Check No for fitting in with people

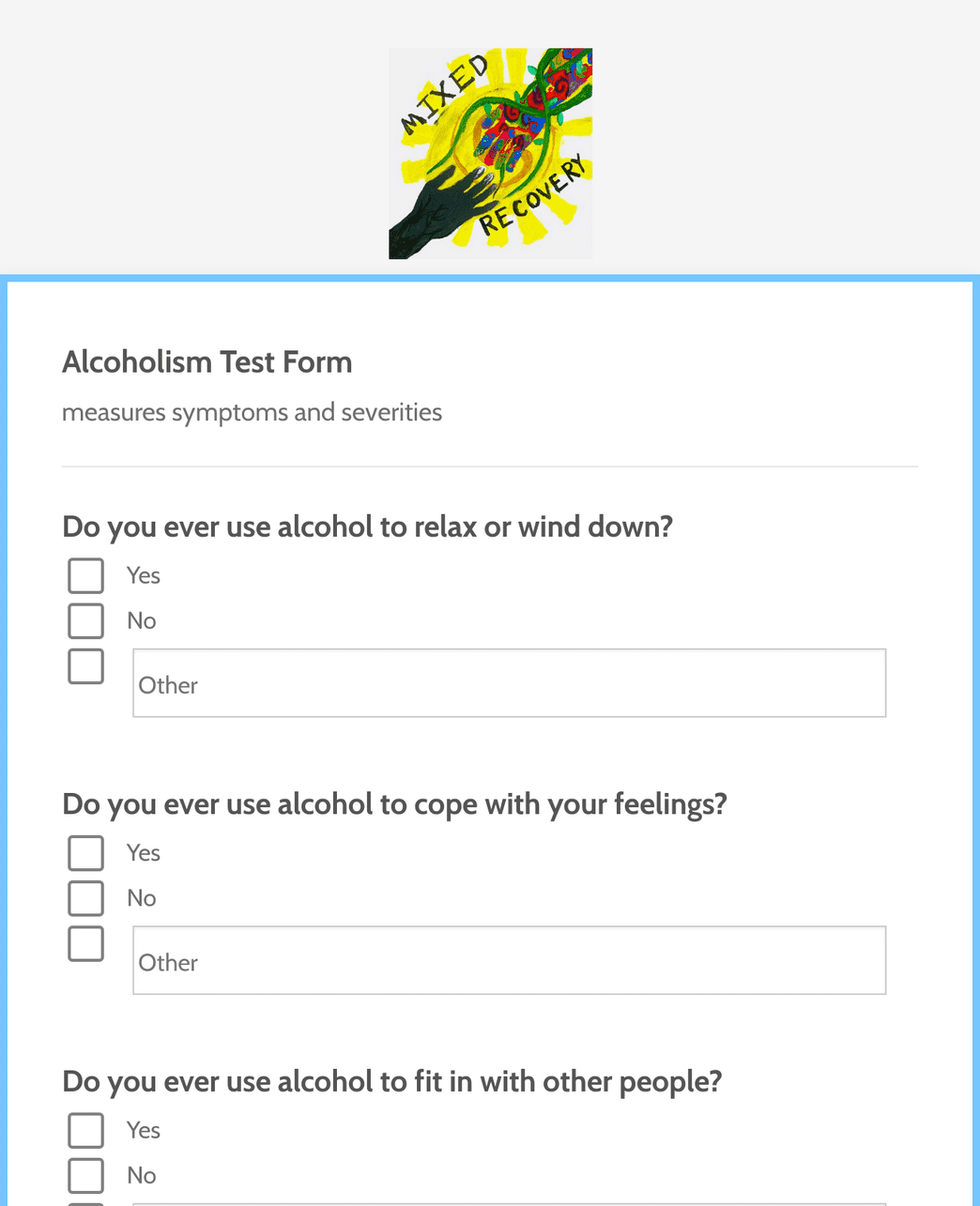click(x=85, y=1175)
